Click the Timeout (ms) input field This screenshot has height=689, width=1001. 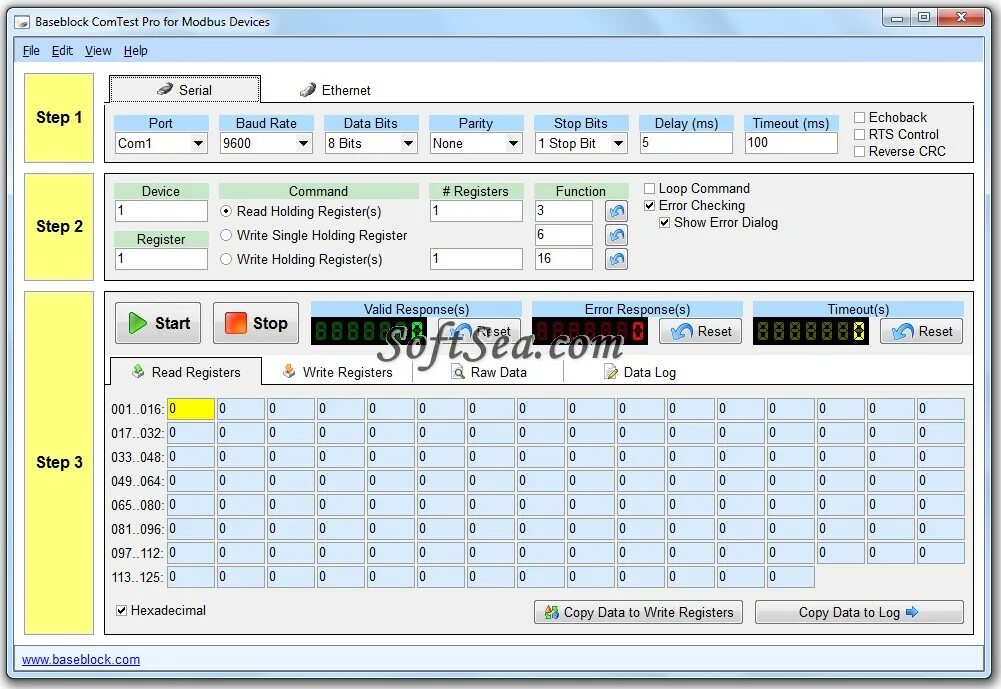click(x=791, y=143)
